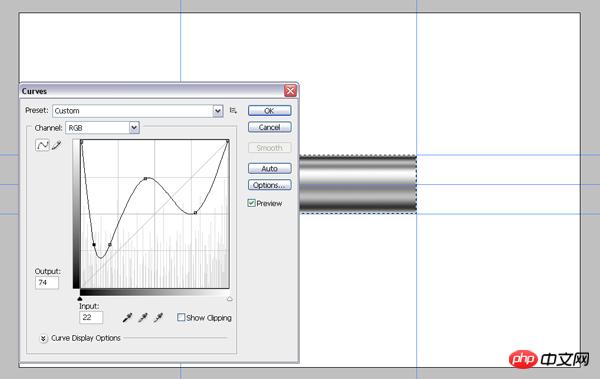The image size is (600, 379).
Task: Click the black point input slider triangle
Action: 80,299
